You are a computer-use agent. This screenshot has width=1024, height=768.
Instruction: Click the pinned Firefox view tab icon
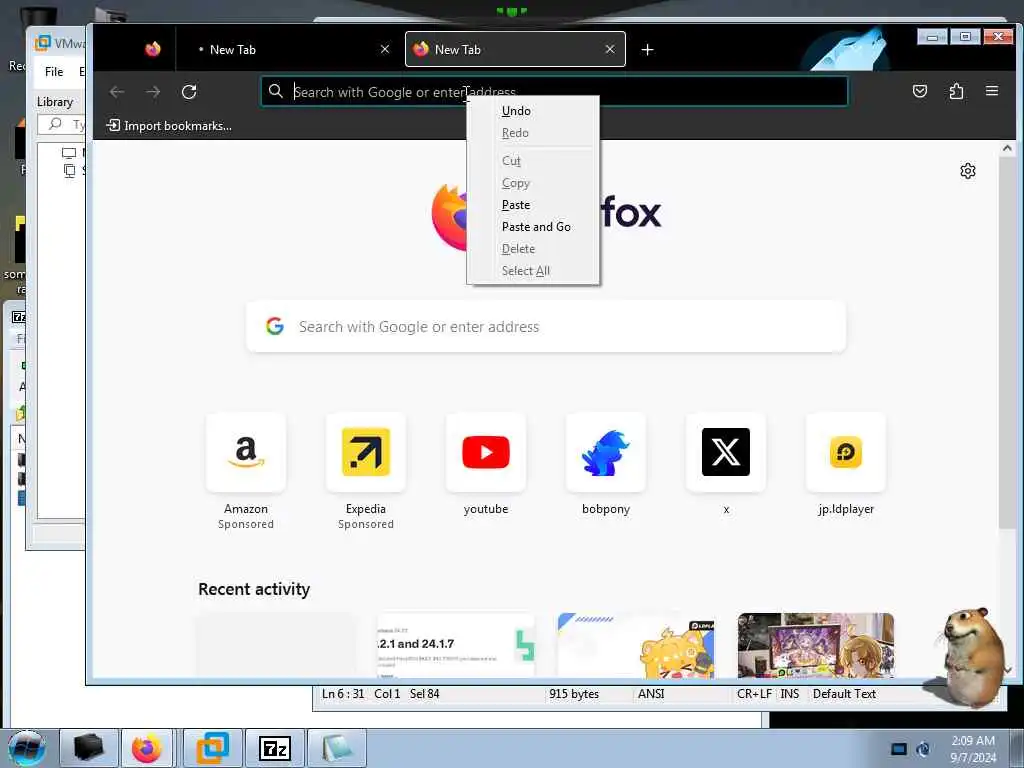(x=153, y=49)
